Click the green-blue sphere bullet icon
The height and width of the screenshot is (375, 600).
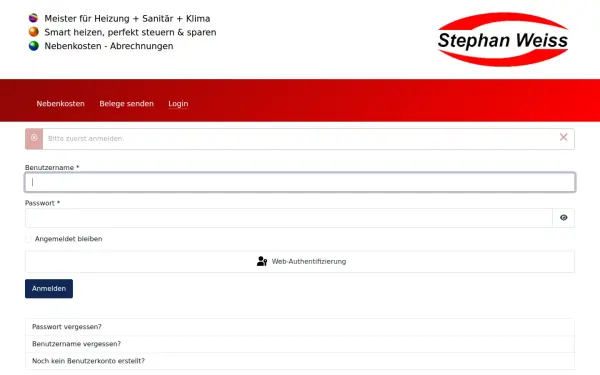34,46
